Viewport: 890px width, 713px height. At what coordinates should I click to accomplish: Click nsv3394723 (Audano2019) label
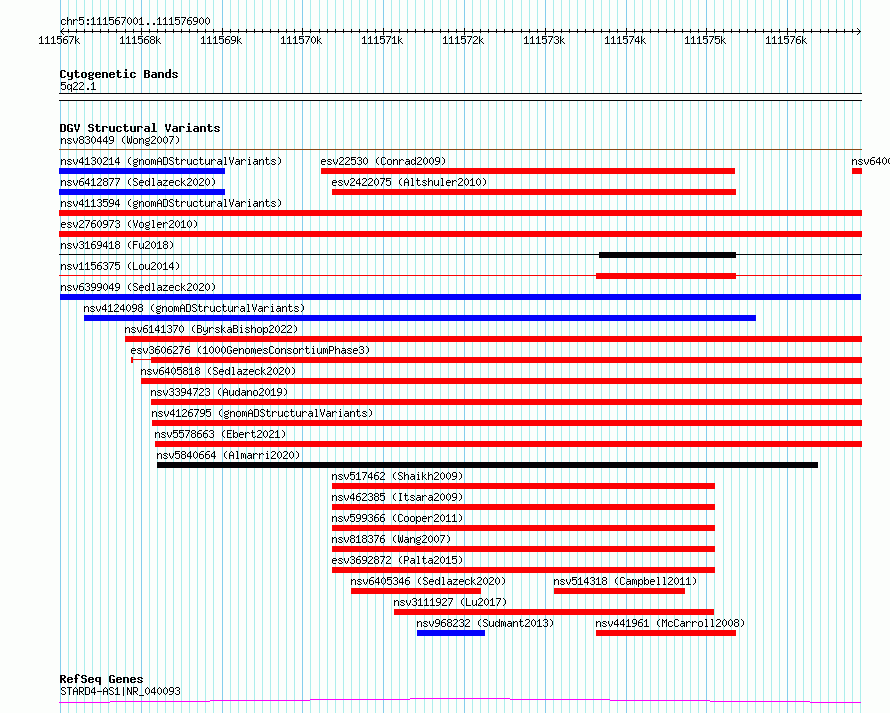coord(219,392)
